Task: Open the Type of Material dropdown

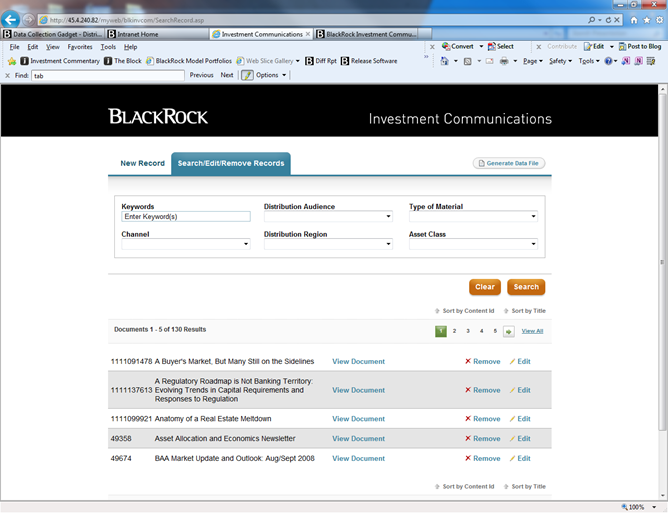Action: 473,216
